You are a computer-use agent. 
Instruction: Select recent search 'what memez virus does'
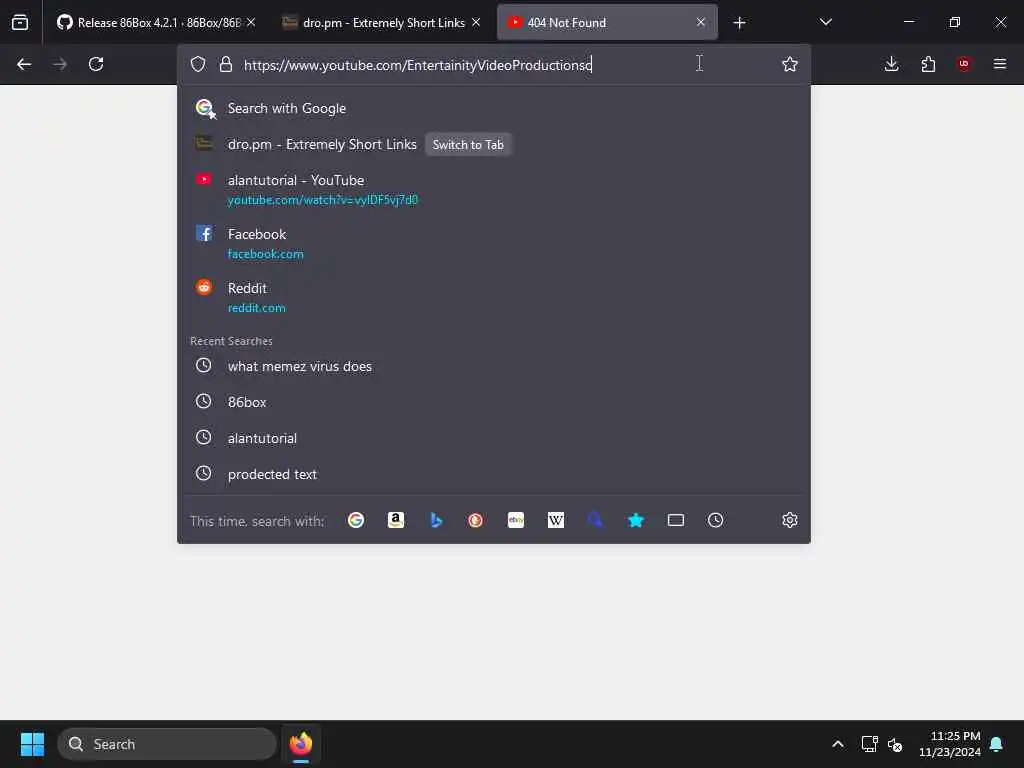point(494,366)
